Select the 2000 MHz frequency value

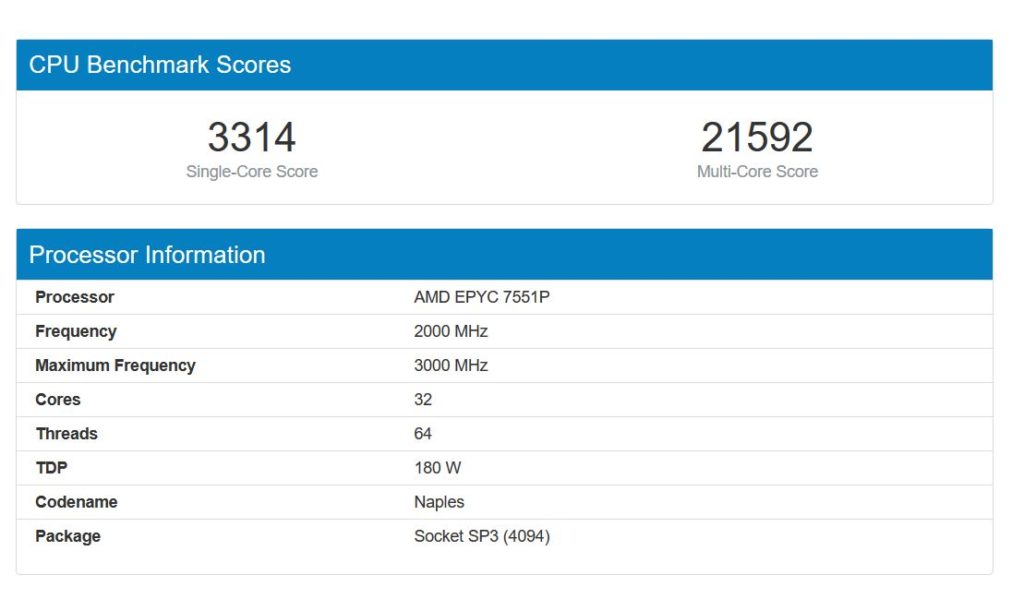(451, 332)
